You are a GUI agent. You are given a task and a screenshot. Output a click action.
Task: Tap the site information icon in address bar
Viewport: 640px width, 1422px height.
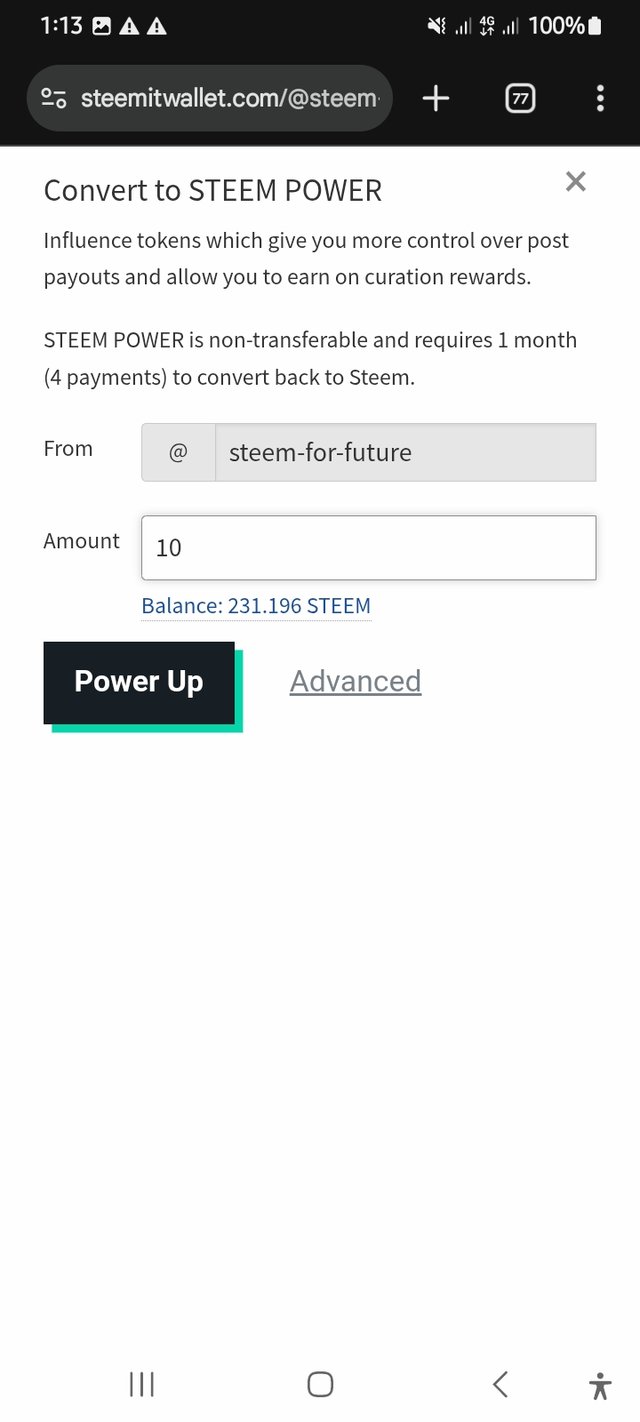53,98
